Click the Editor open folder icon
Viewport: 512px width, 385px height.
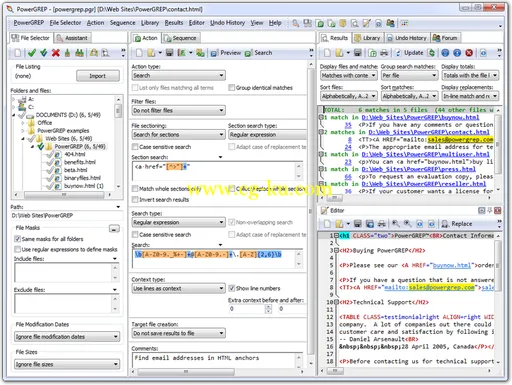point(339,224)
